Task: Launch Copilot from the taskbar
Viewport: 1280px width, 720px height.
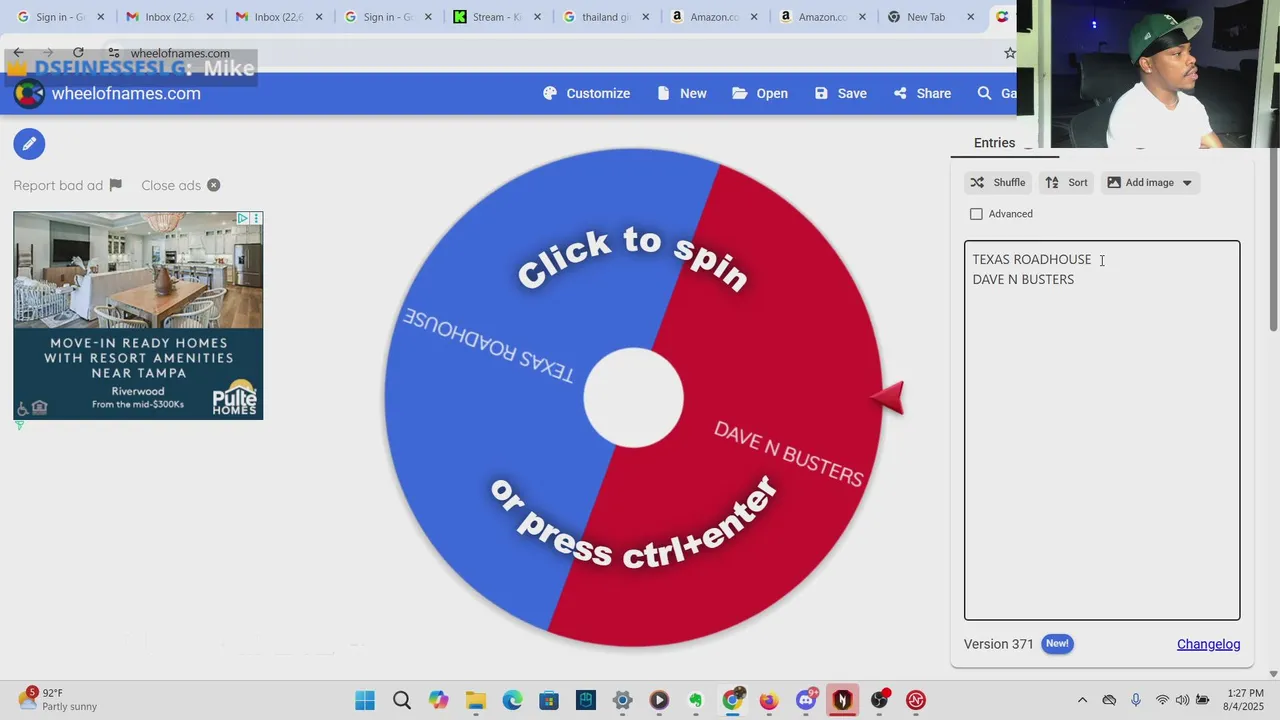Action: (438, 700)
